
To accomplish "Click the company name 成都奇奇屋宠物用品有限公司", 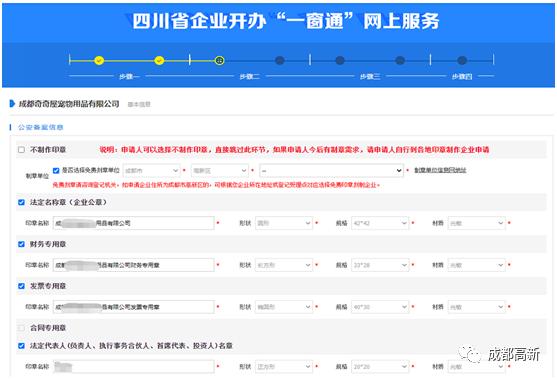I will click(x=69, y=104).
